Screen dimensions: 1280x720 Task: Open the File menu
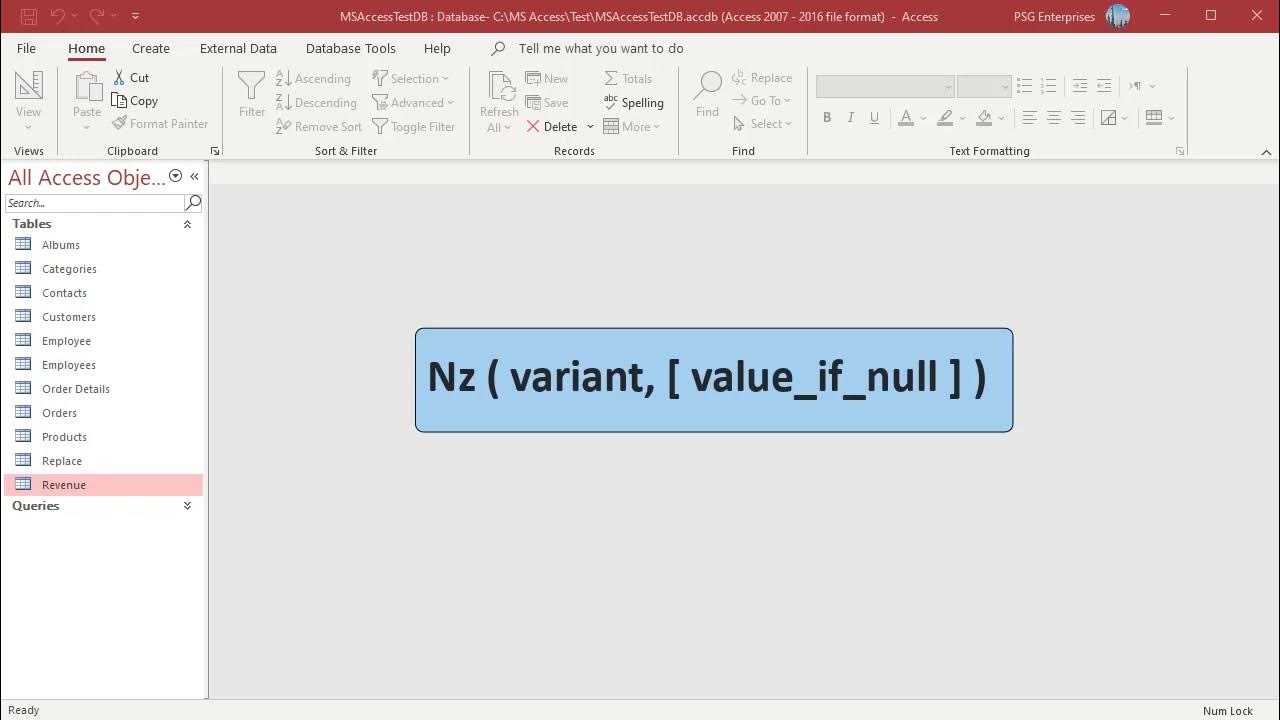[27, 48]
